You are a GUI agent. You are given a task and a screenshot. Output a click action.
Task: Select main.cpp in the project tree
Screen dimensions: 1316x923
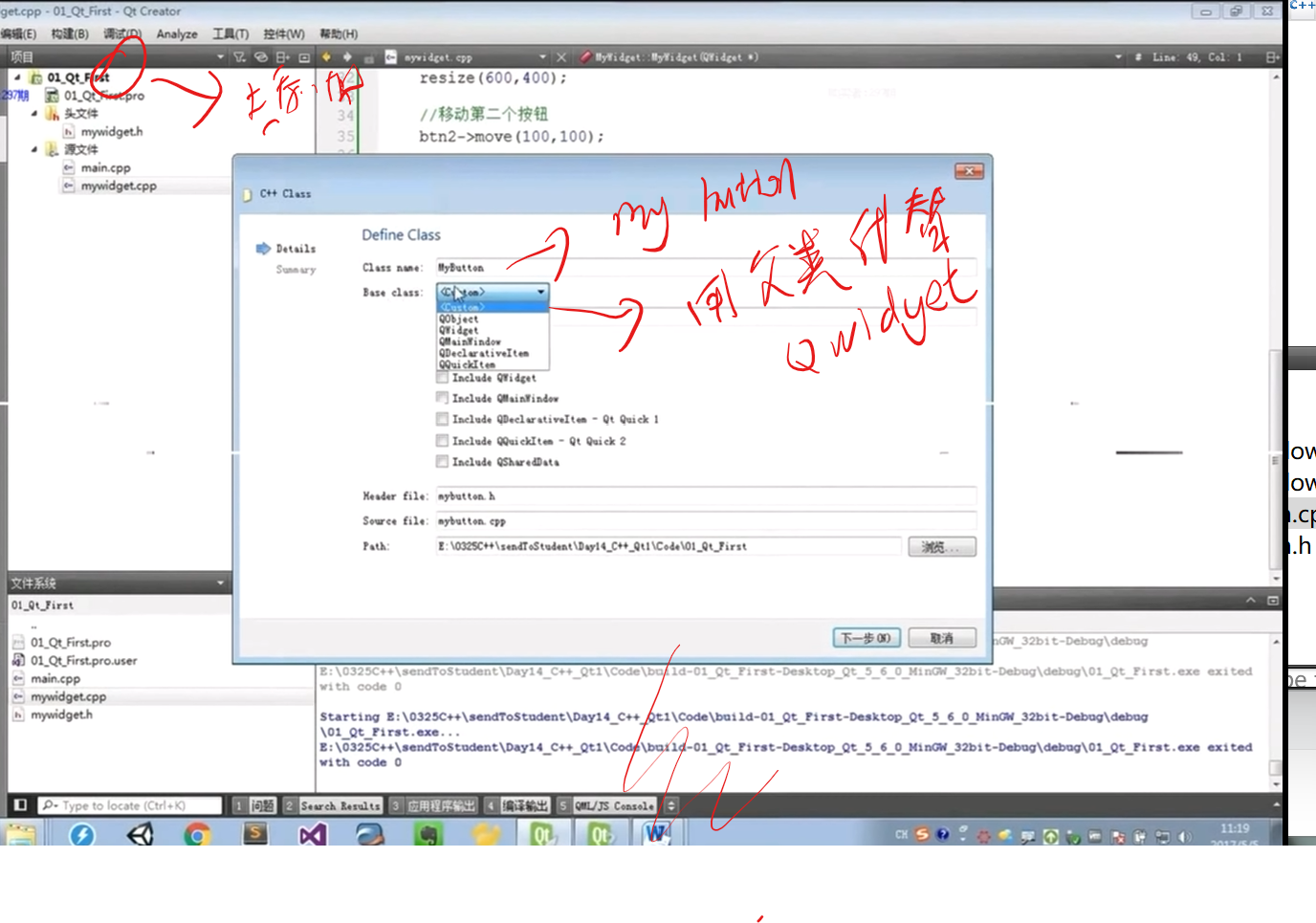coord(105,167)
